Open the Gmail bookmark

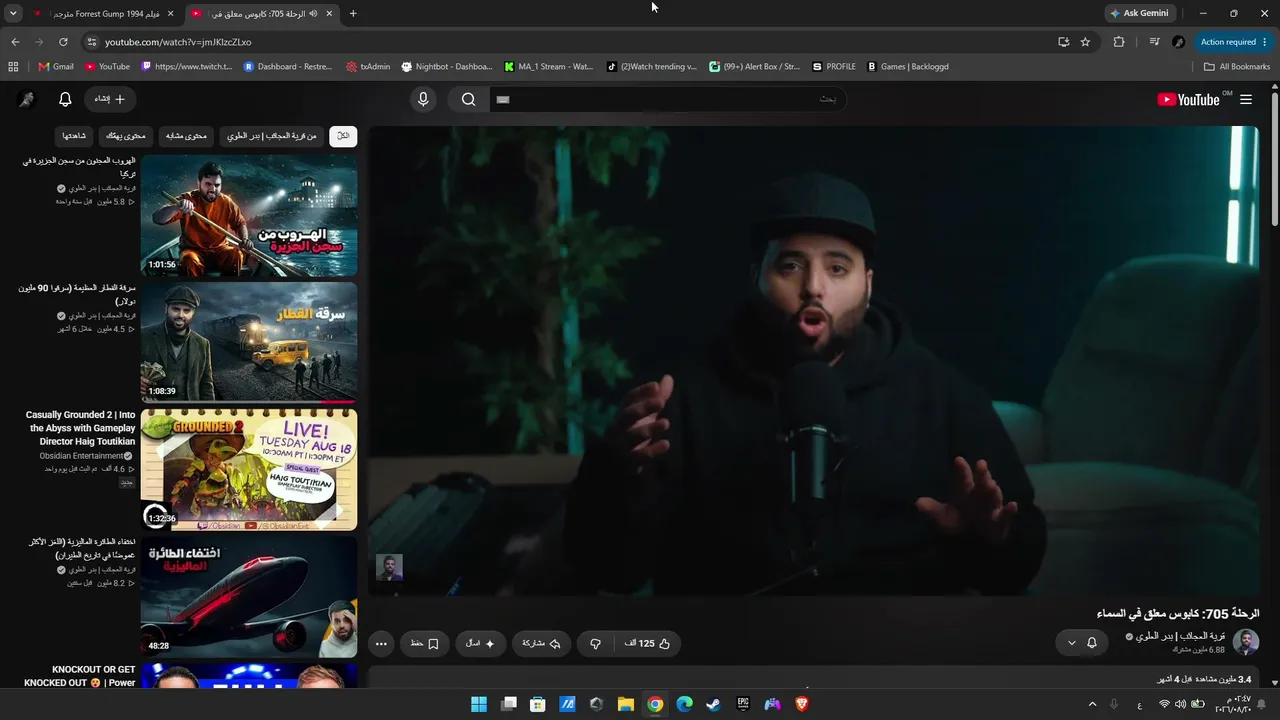[56, 67]
